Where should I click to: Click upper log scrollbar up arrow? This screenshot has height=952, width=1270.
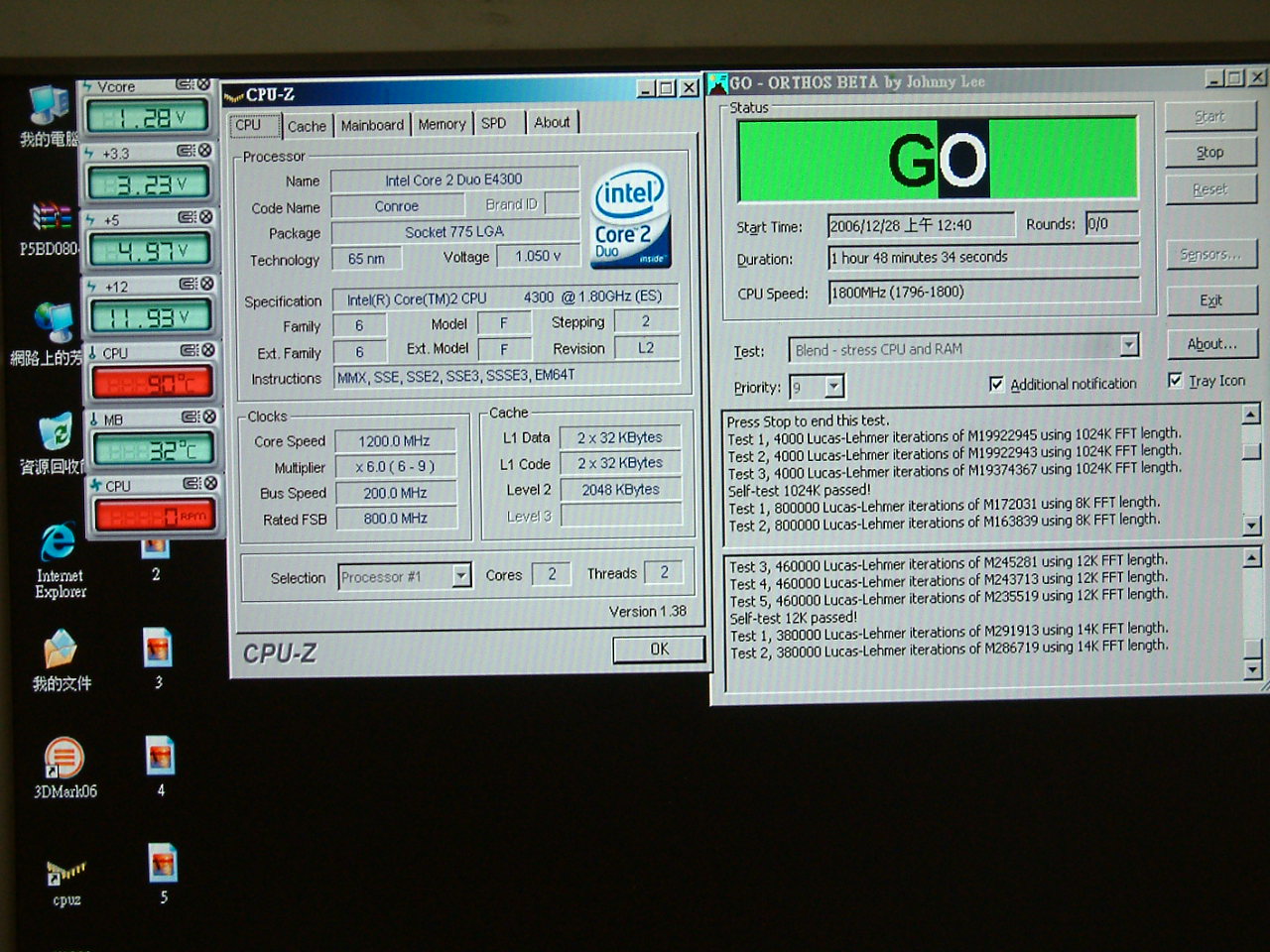point(1251,415)
